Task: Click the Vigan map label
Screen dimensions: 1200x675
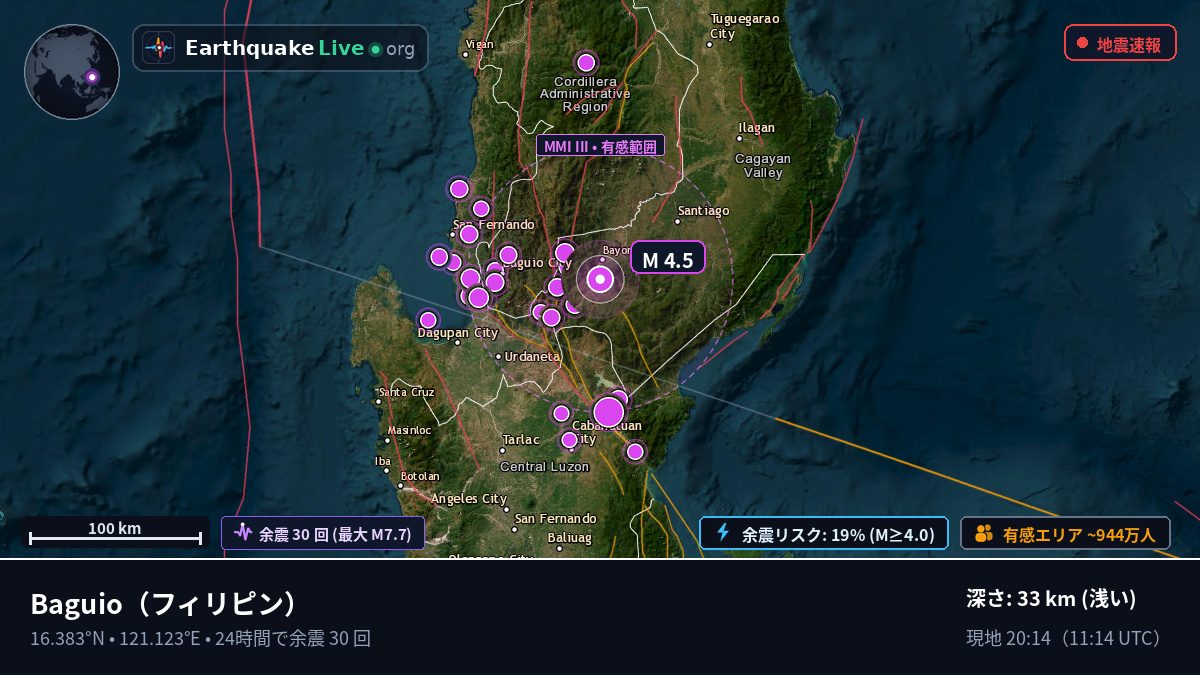Action: [480, 44]
